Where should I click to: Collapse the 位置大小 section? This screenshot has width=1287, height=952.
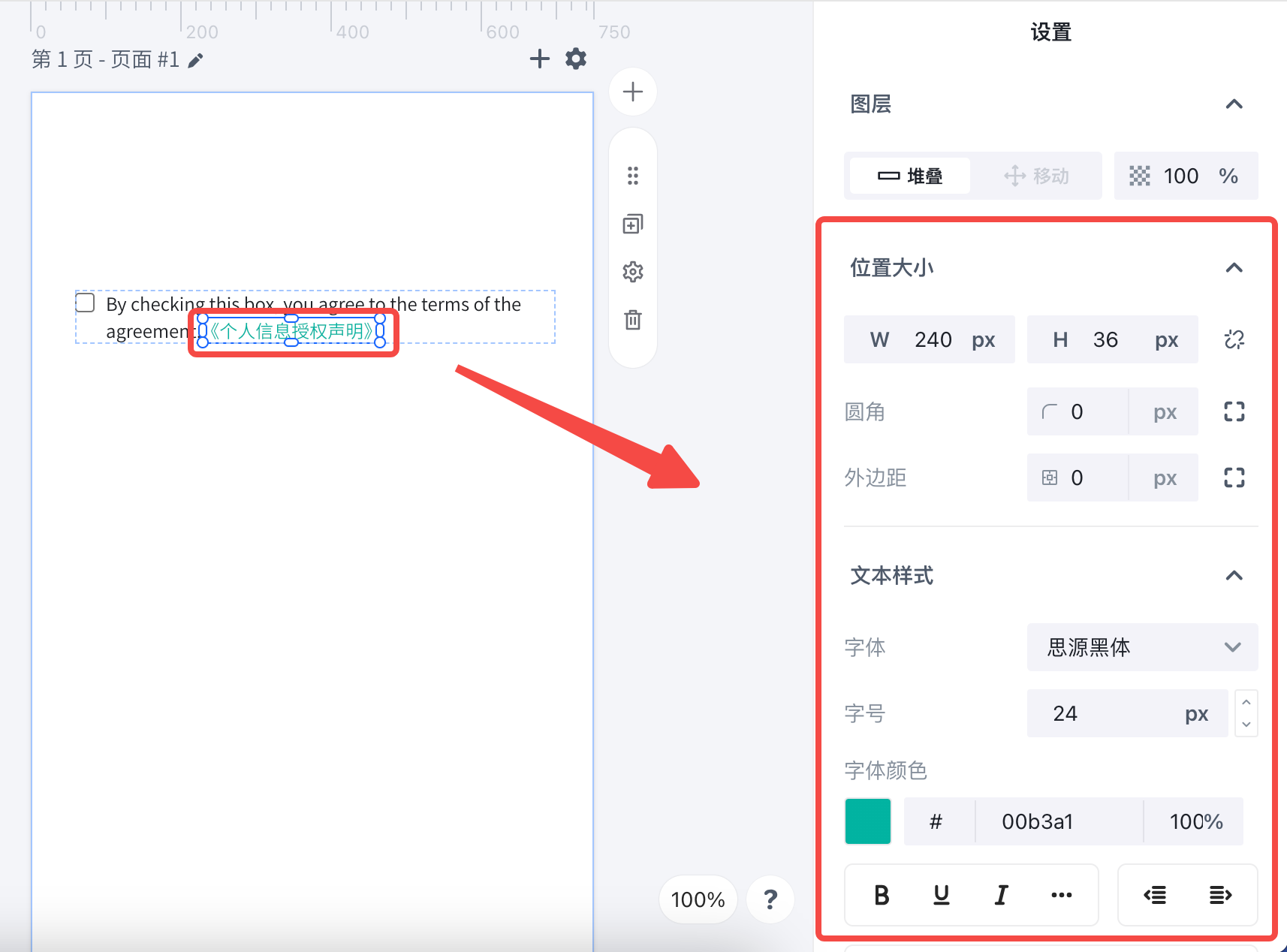(1234, 267)
